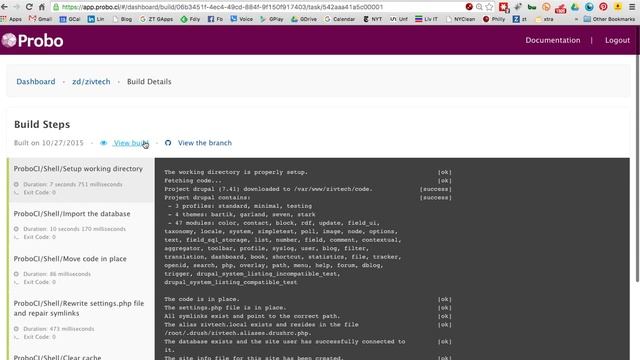Open the ZT GApps bookmark
640x360 pixels.
(156, 19)
